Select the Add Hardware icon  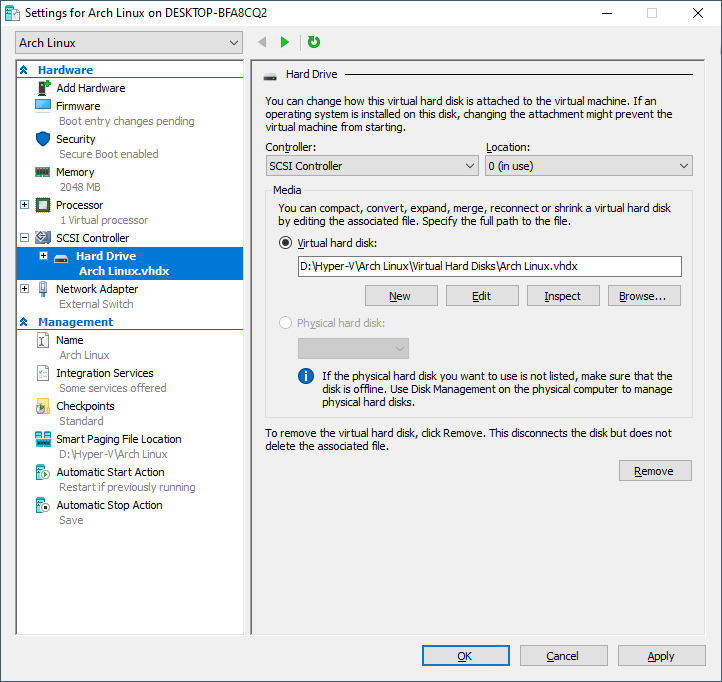coord(43,88)
